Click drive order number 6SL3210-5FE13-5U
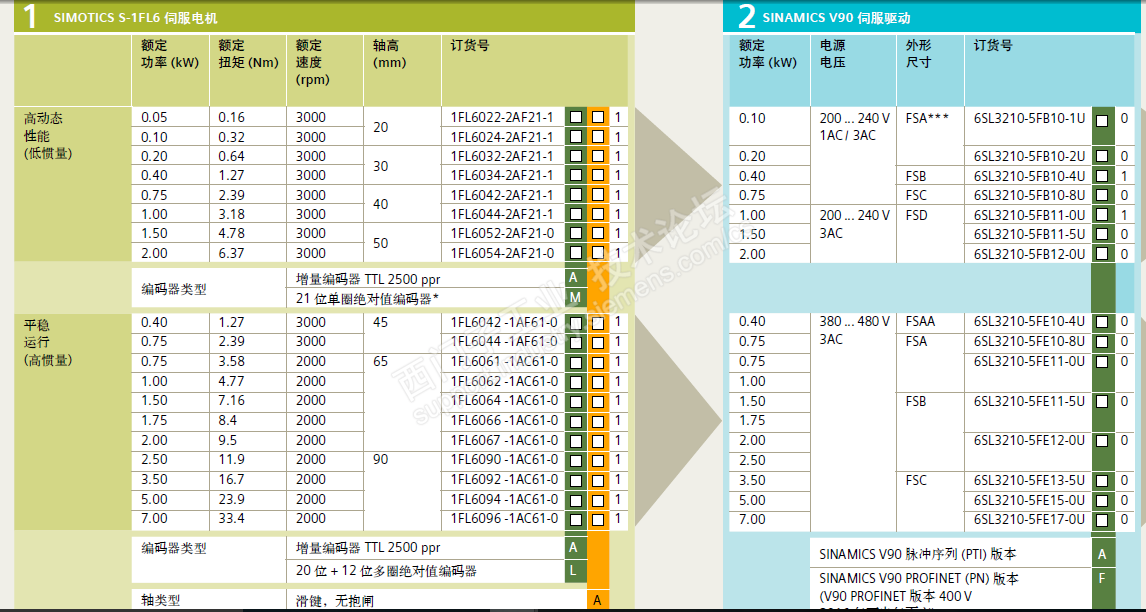The width and height of the screenshot is (1146, 612). tap(1029, 480)
